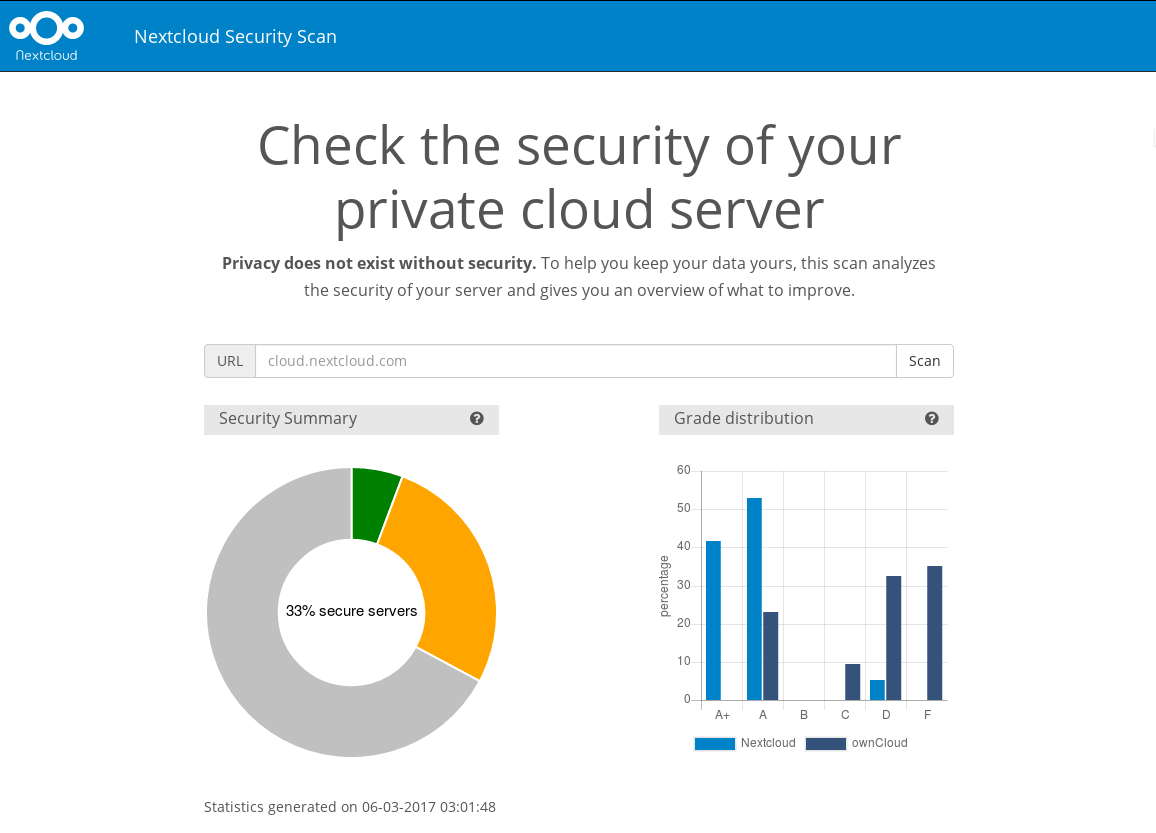The height and width of the screenshot is (833, 1156).
Task: Open the Grade distribution help icon
Action: 932,419
